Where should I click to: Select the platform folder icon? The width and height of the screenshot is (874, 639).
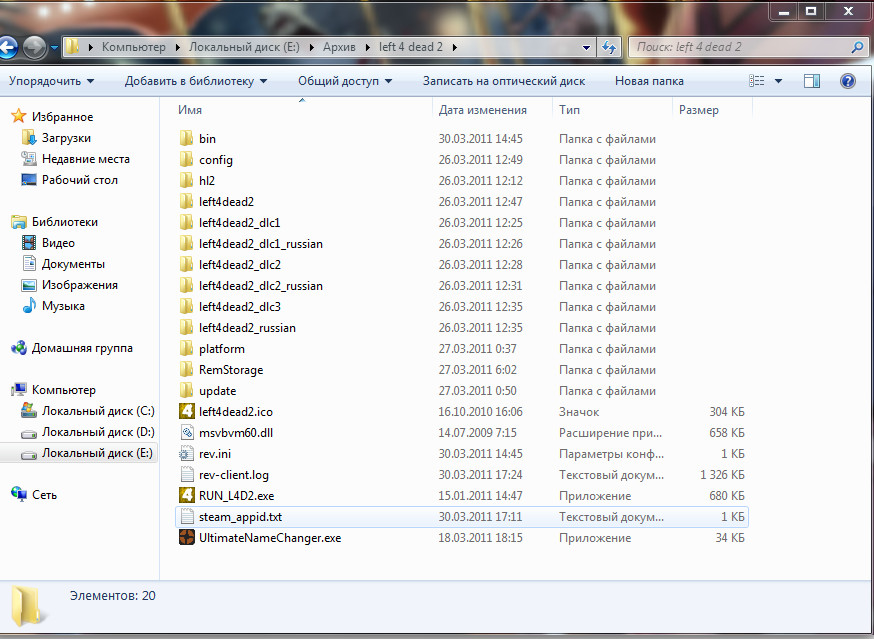pos(186,348)
